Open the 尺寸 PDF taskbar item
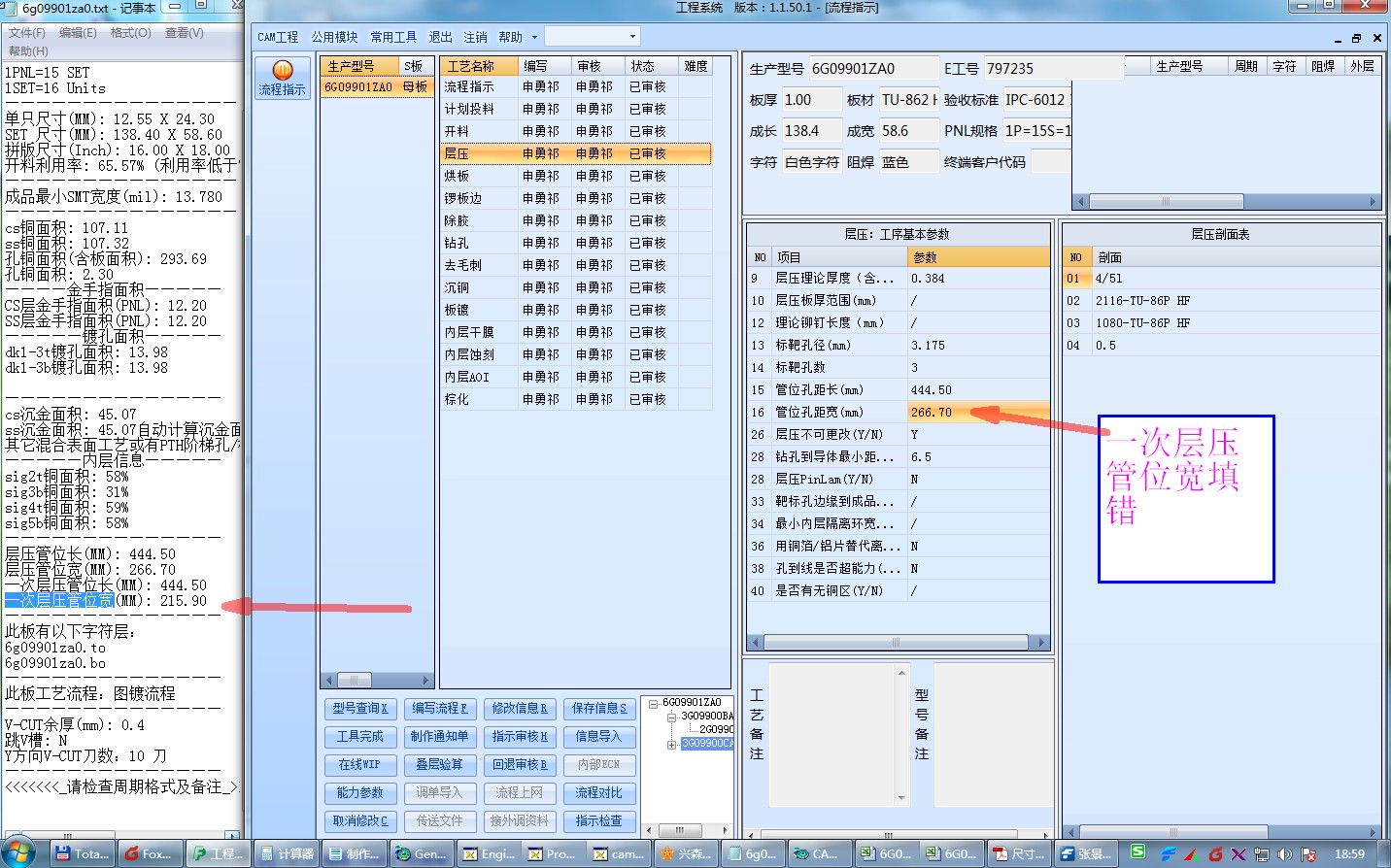 (1018, 853)
